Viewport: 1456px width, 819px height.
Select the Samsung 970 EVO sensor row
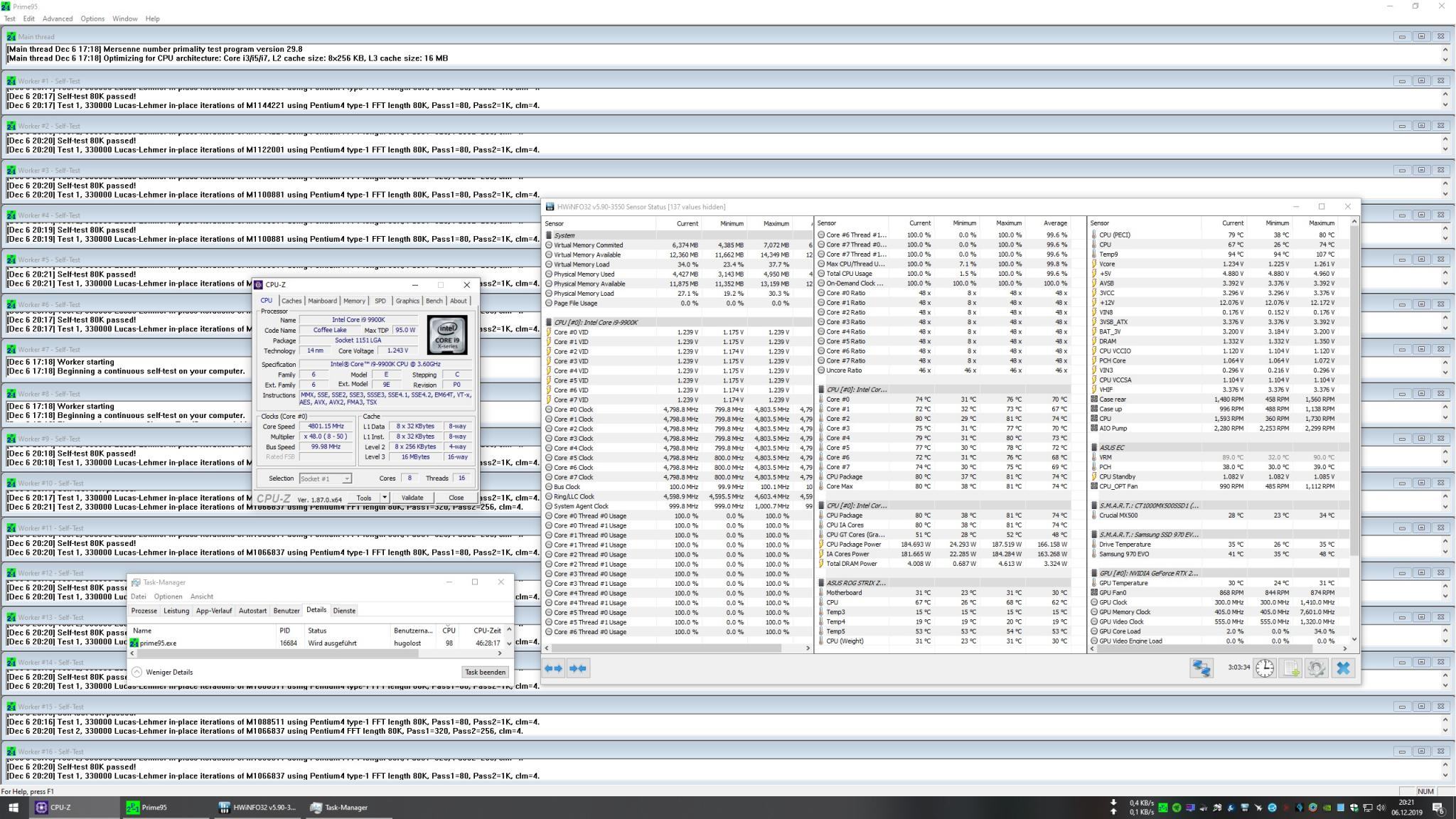[x=1219, y=554]
